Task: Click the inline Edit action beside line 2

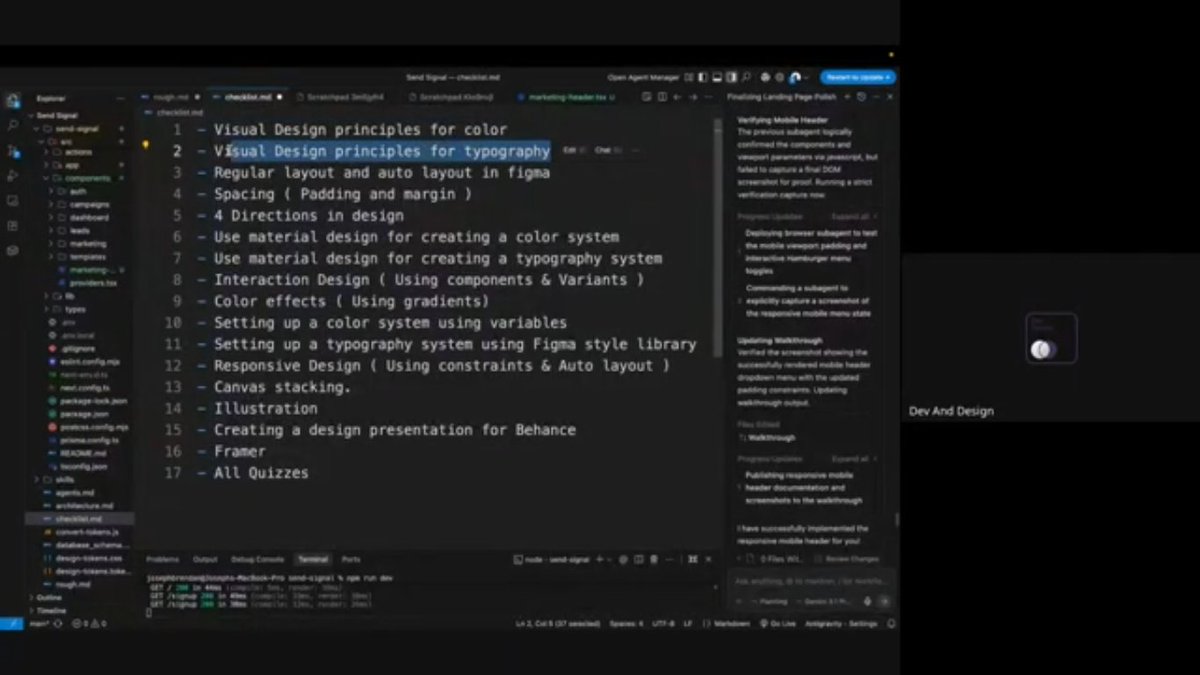Action: tap(572, 150)
